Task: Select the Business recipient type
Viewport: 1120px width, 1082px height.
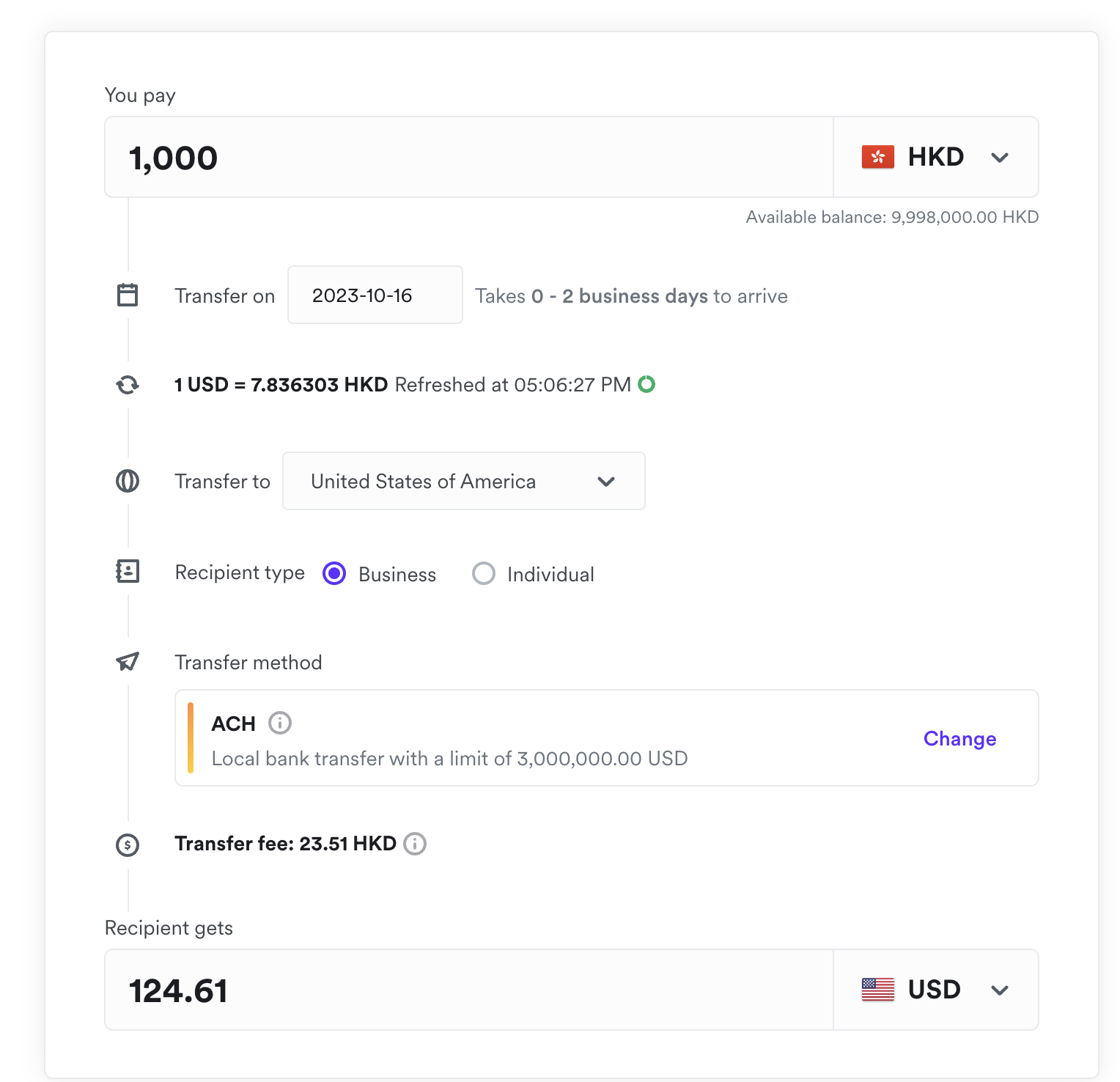Action: (334, 573)
